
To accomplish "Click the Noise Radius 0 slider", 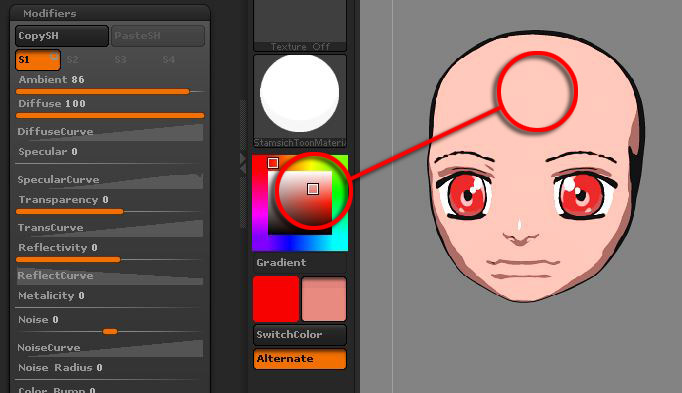I will pos(110,371).
